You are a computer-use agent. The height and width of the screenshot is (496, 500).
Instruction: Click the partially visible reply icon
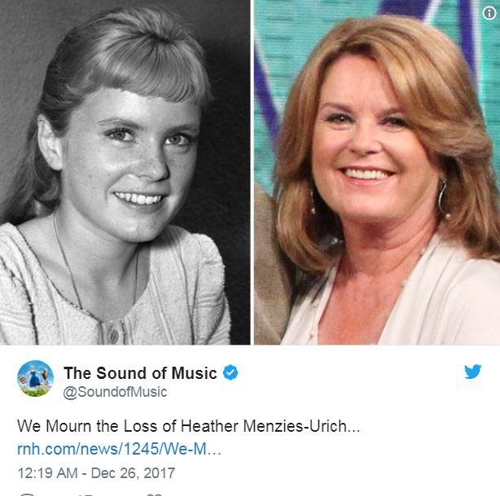(x=27, y=495)
